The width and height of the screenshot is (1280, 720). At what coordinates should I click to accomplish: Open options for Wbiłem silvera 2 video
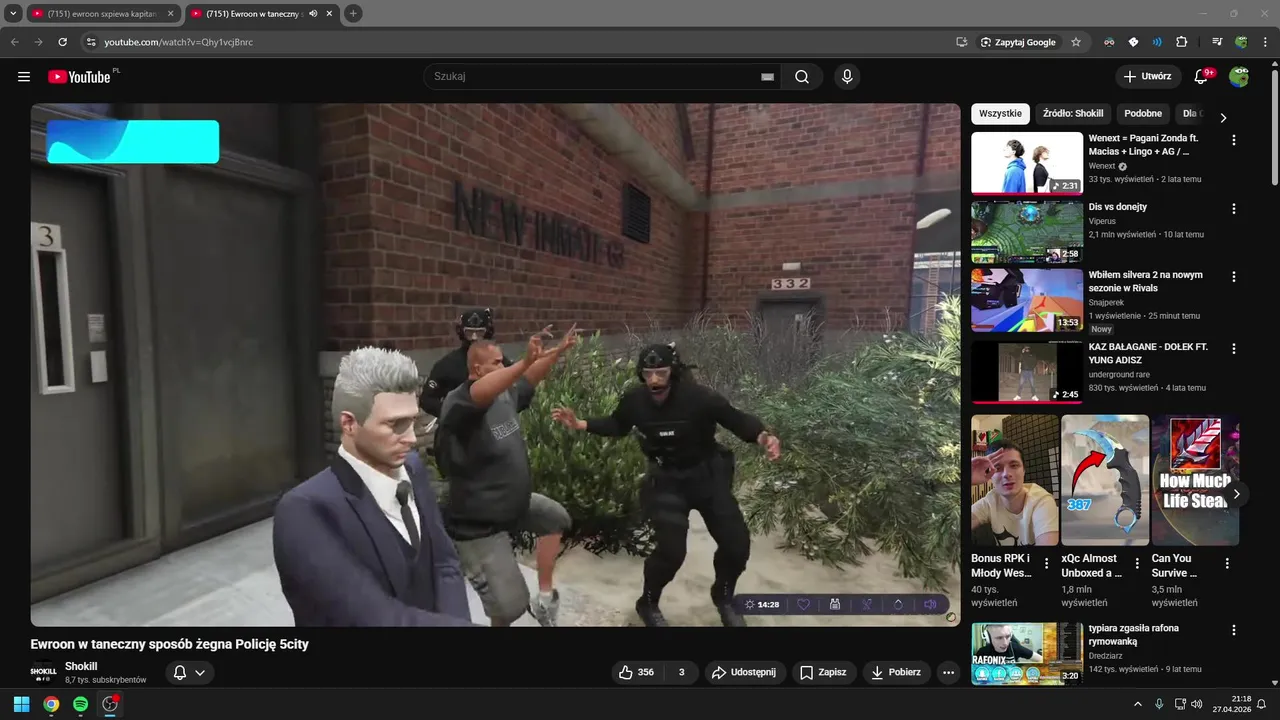pos(1233,277)
